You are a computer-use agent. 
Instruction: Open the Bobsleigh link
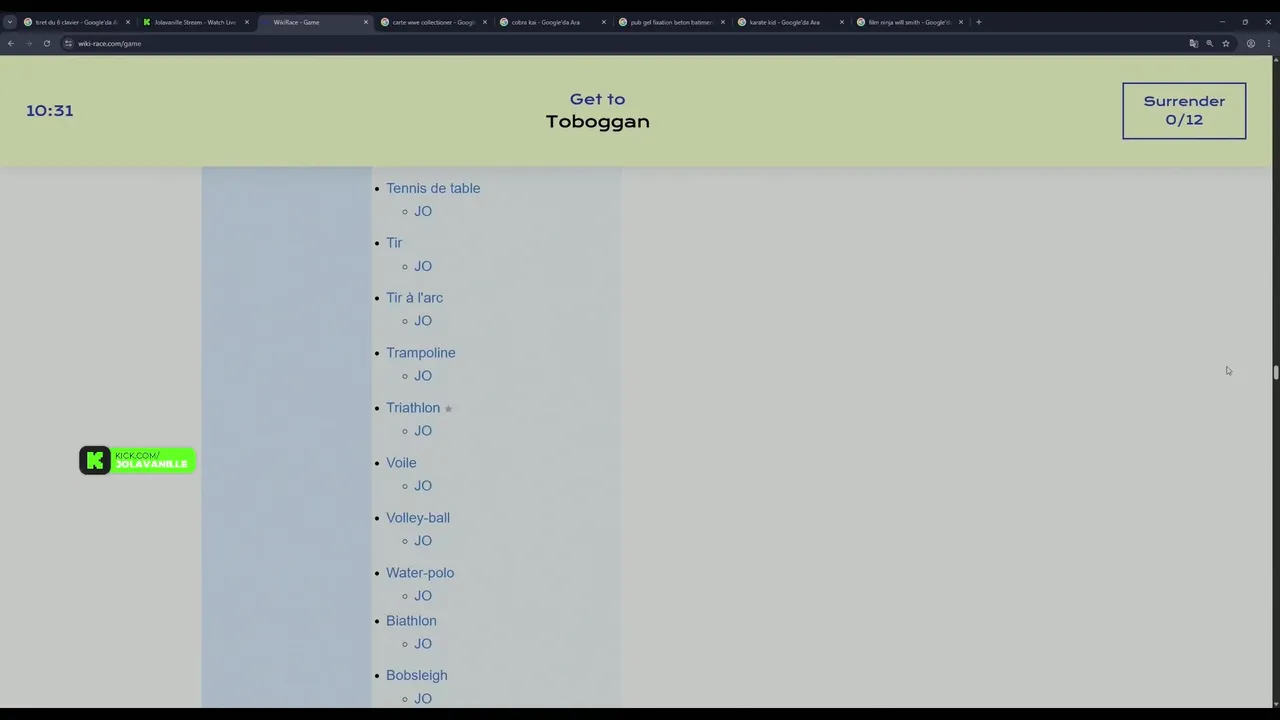[x=417, y=676]
